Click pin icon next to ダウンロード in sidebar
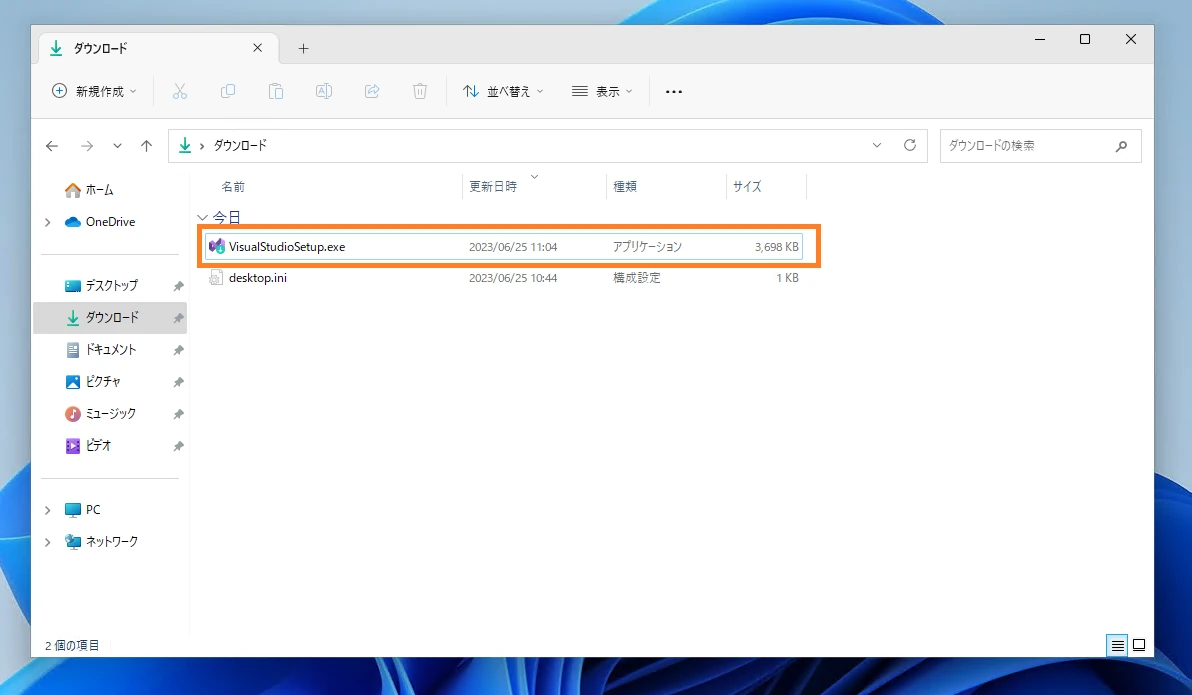This screenshot has height=695, width=1192. (178, 318)
